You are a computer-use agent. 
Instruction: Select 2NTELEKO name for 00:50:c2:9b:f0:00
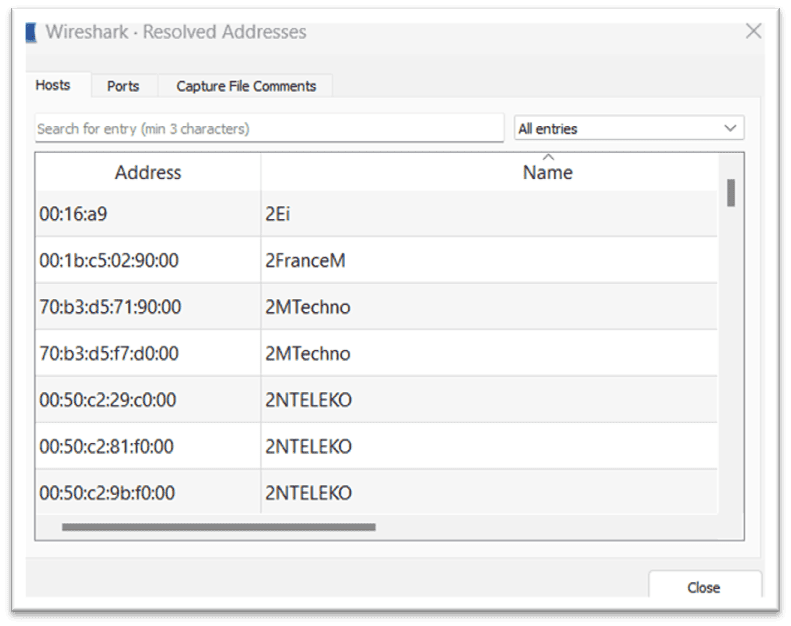coord(489,492)
